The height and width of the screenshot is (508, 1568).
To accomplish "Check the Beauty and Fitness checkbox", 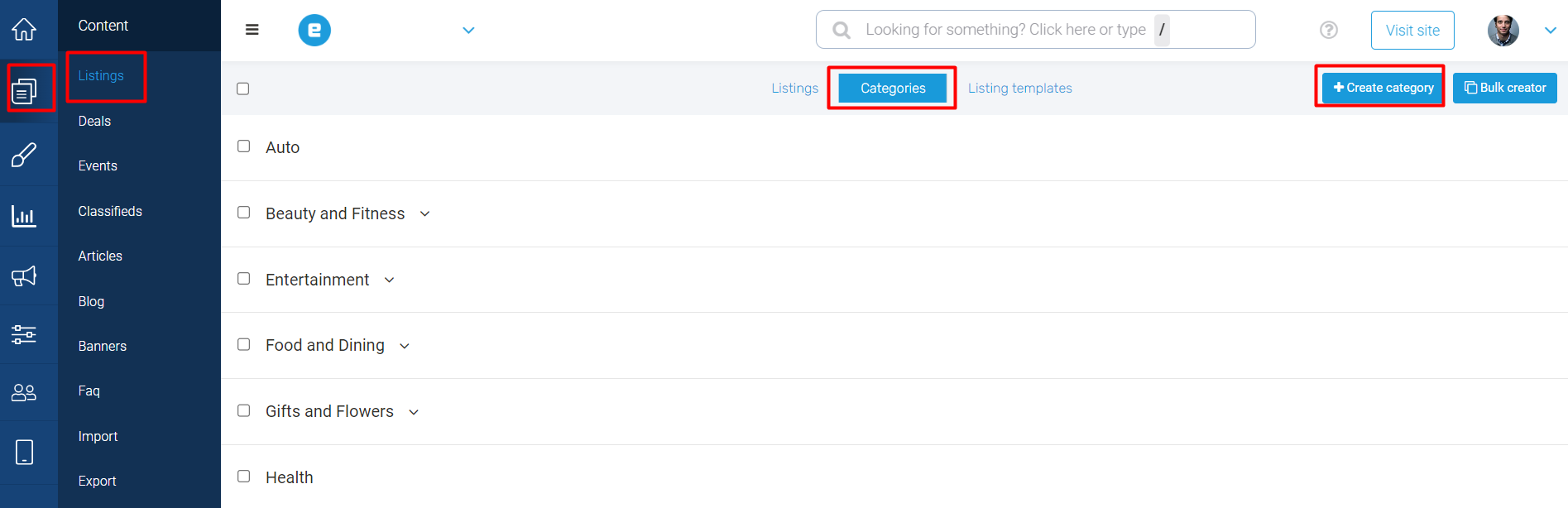I will [244, 213].
